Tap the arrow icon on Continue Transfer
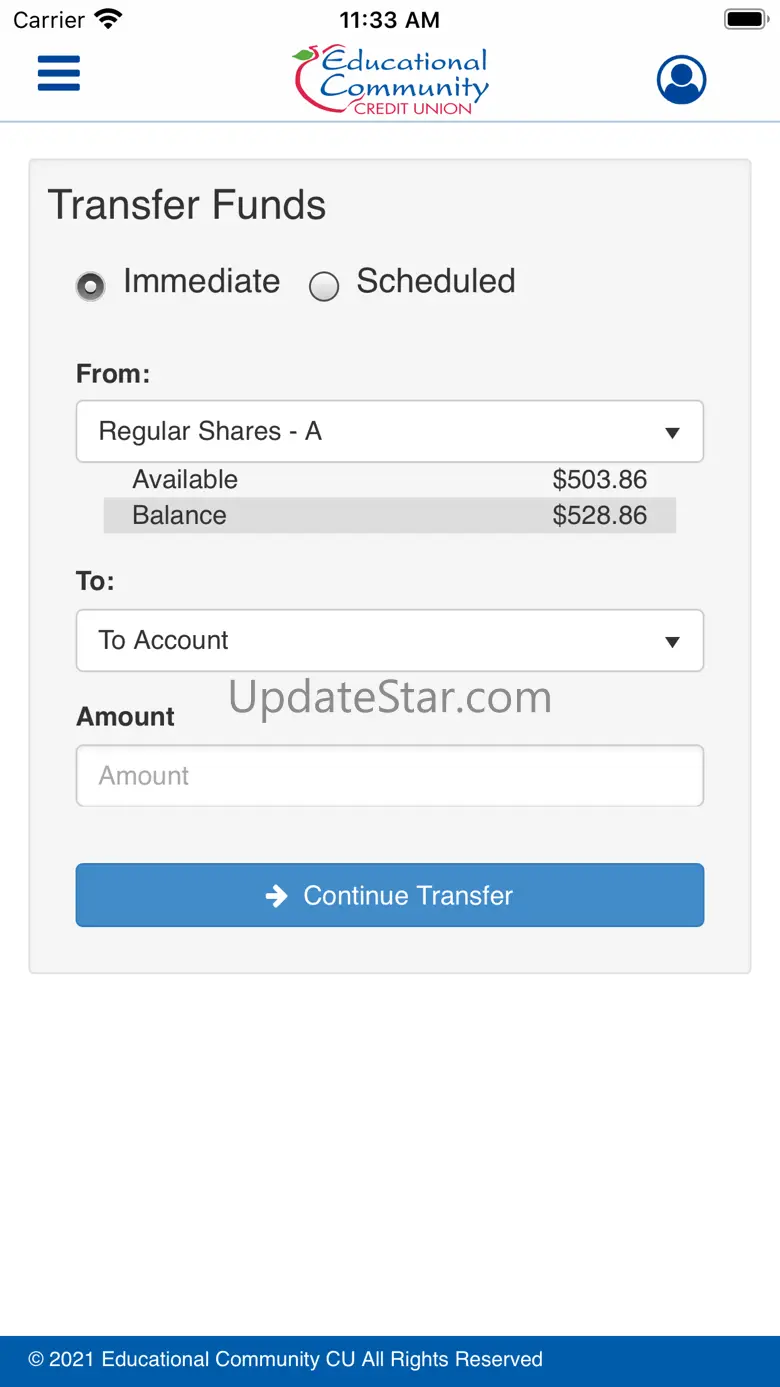Viewport: 780px width, 1387px height. tap(277, 896)
